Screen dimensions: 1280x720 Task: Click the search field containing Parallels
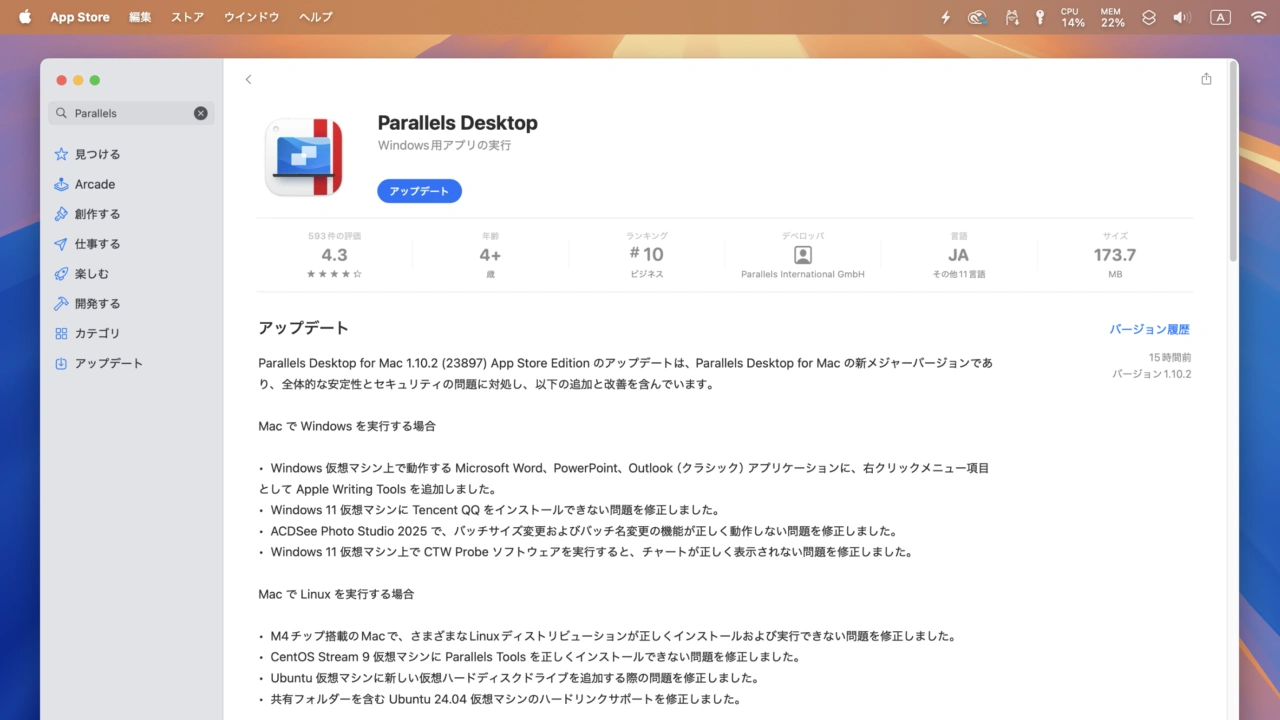(131, 113)
